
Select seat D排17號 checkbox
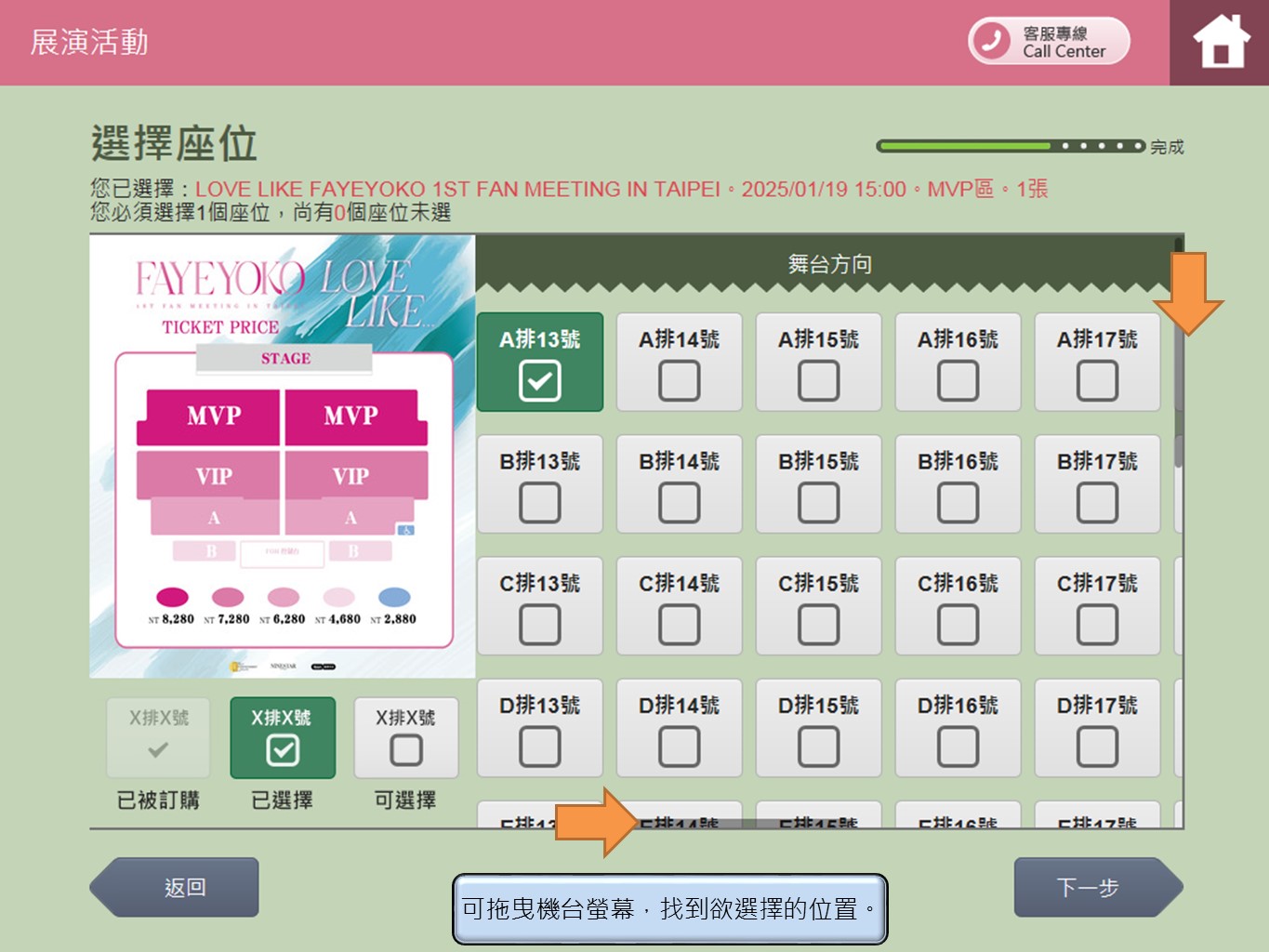click(1097, 746)
